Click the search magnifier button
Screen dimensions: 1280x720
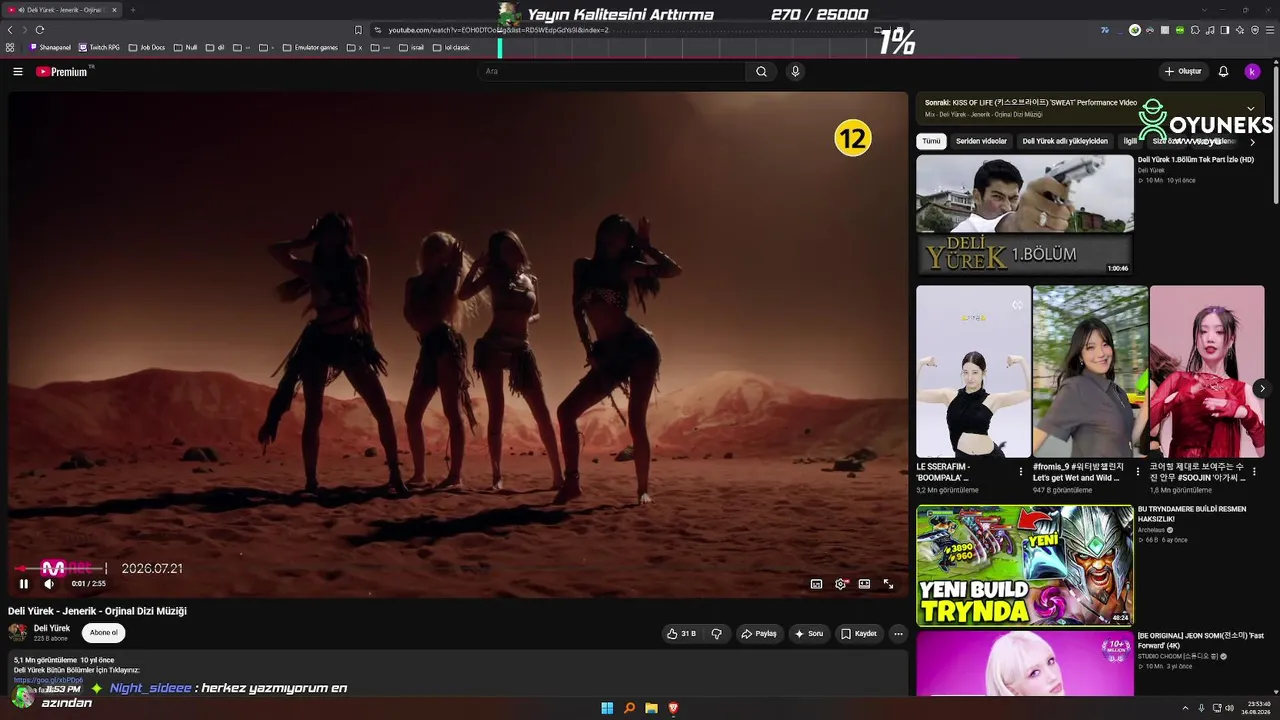(x=761, y=72)
